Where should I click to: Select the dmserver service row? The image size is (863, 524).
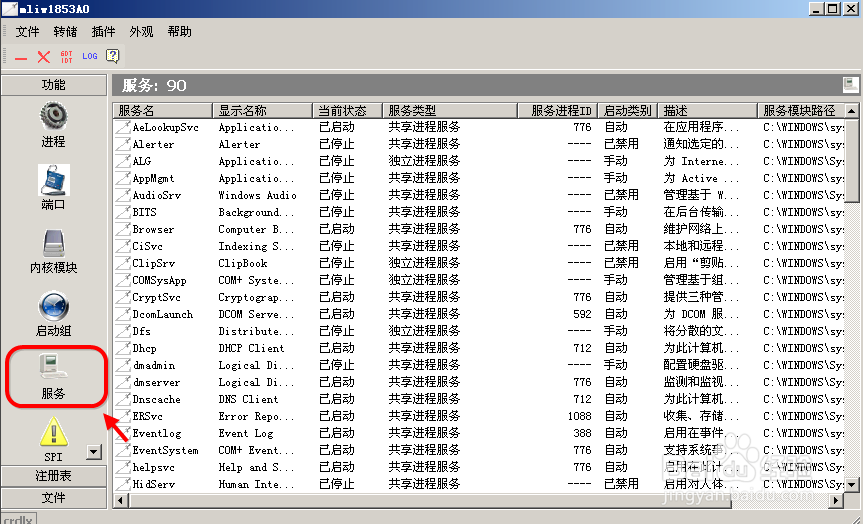478,383
